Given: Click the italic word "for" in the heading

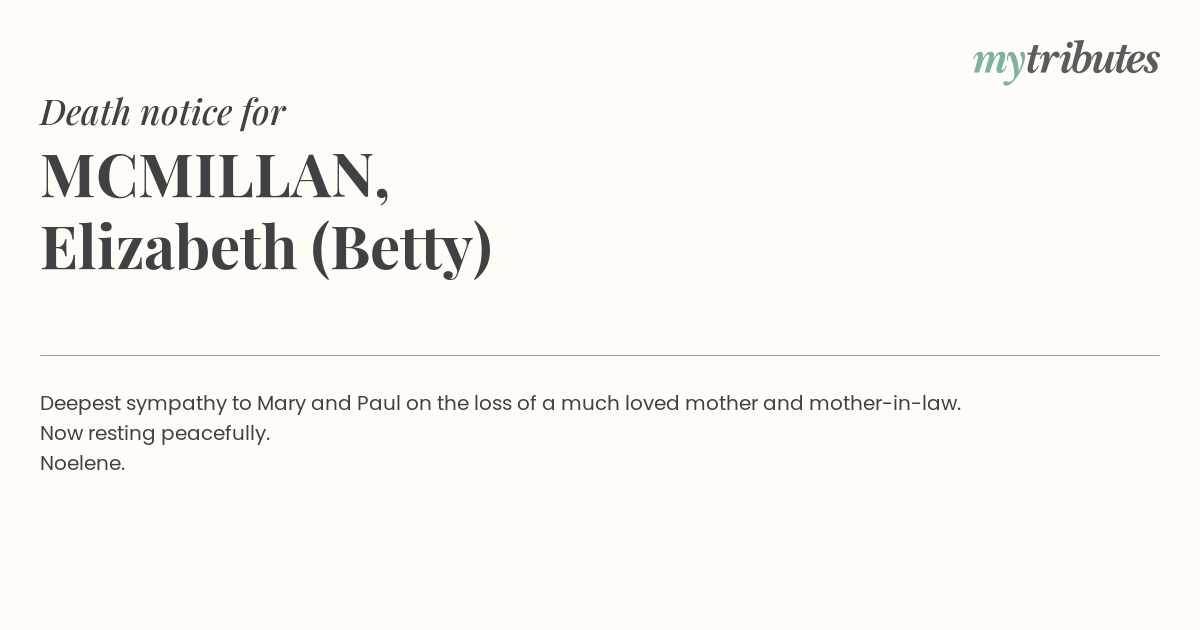Looking at the screenshot, I should (x=263, y=113).
